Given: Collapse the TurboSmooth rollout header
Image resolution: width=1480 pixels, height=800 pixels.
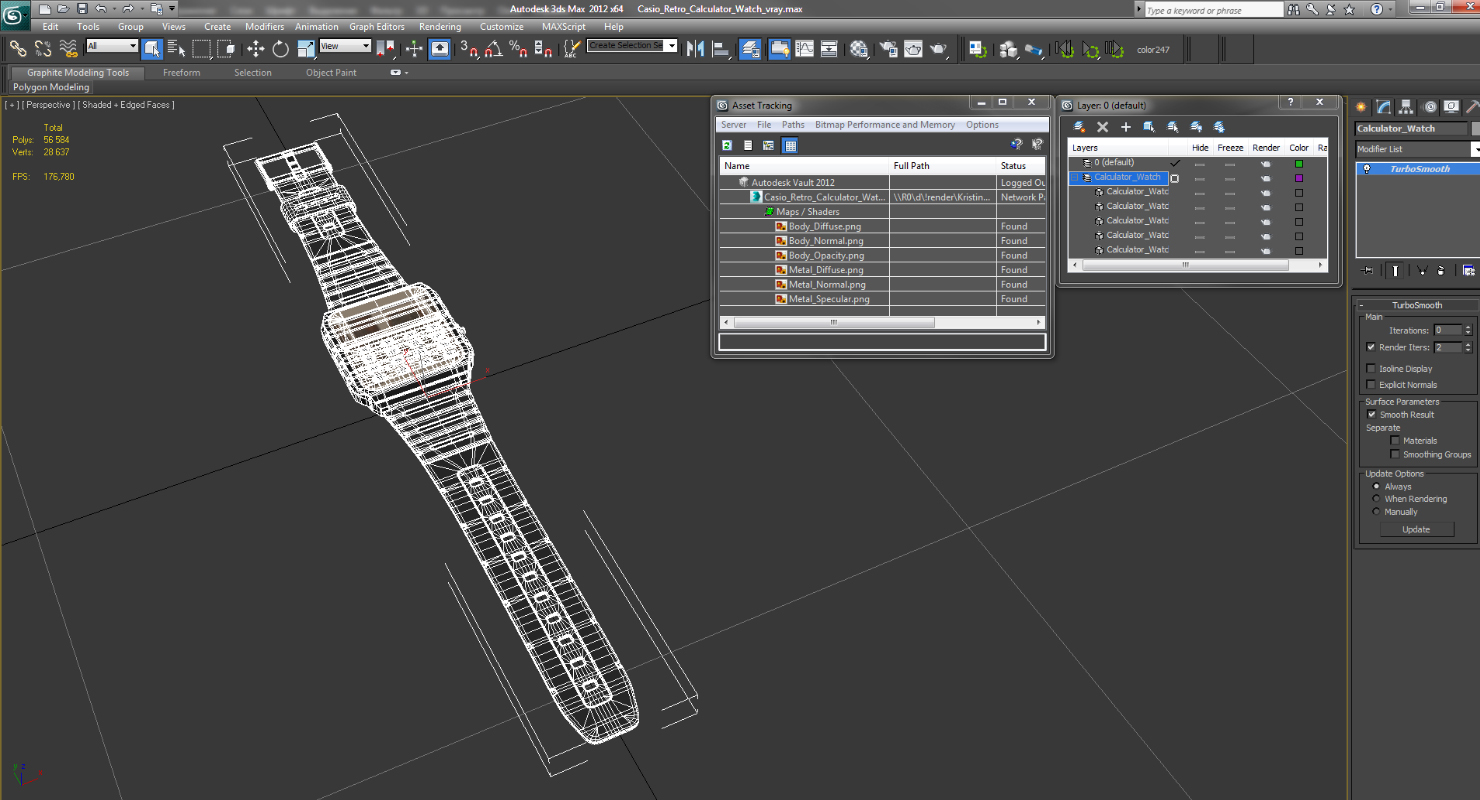Looking at the screenshot, I should [x=1417, y=305].
